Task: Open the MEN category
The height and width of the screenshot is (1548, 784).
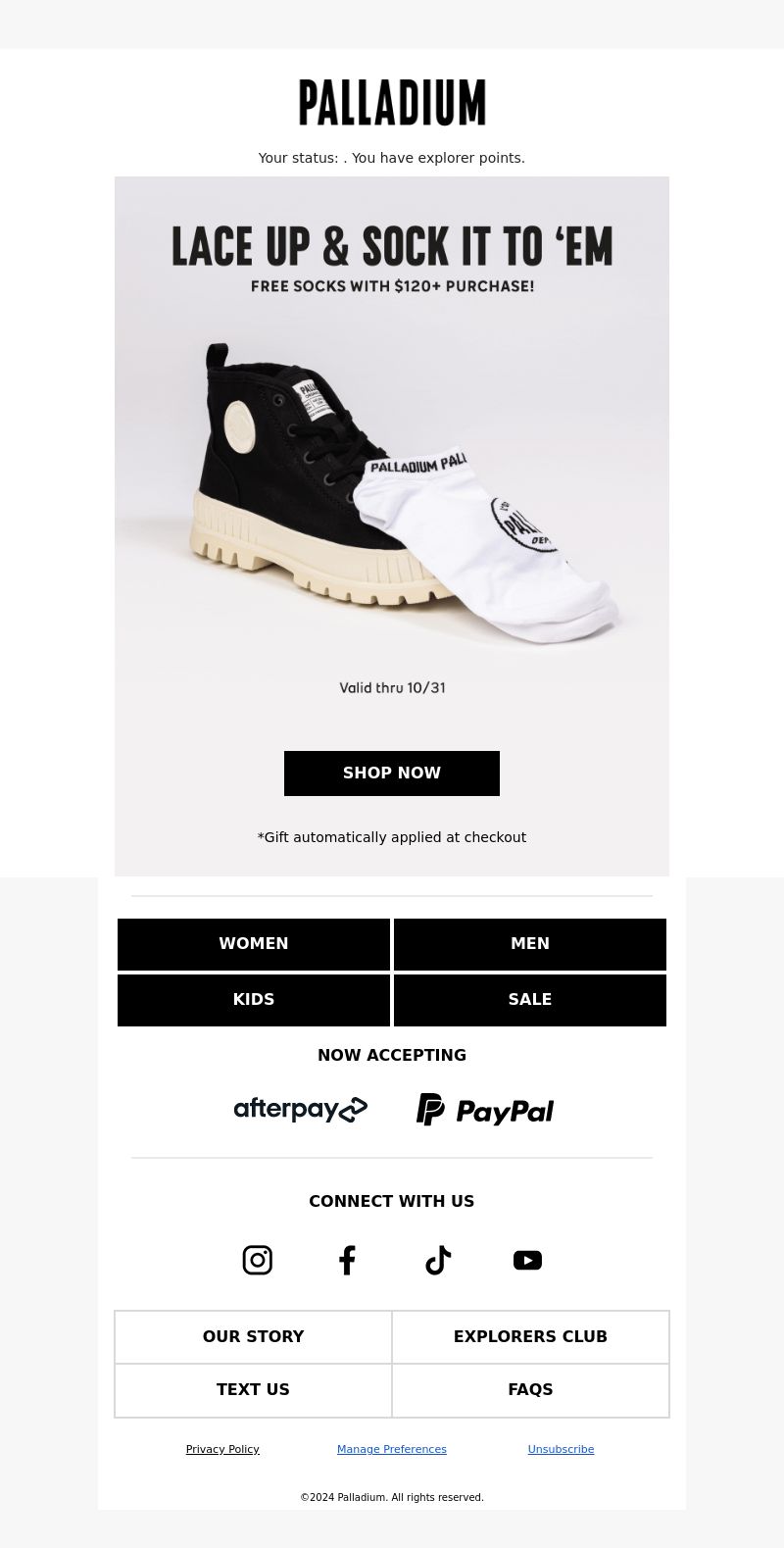Action: (530, 944)
